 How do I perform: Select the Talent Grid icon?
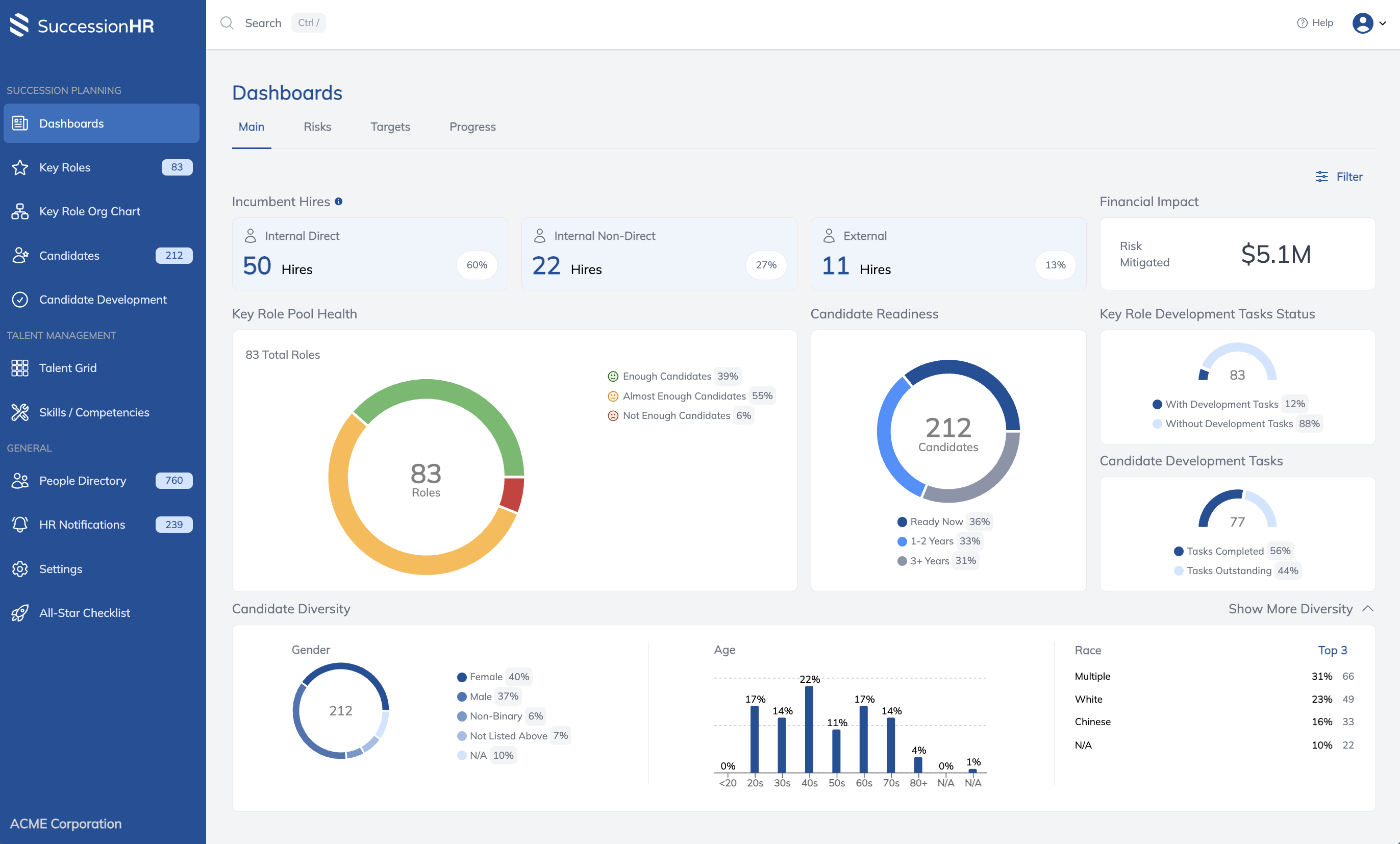pyautogui.click(x=20, y=368)
